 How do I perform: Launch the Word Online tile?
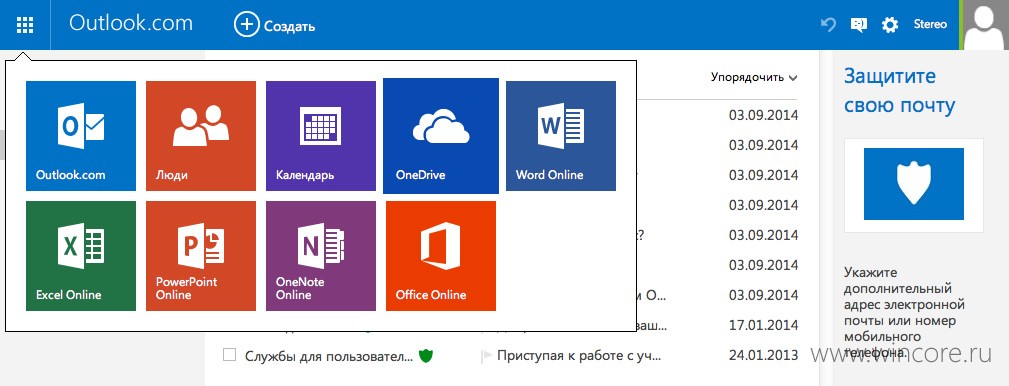point(560,136)
